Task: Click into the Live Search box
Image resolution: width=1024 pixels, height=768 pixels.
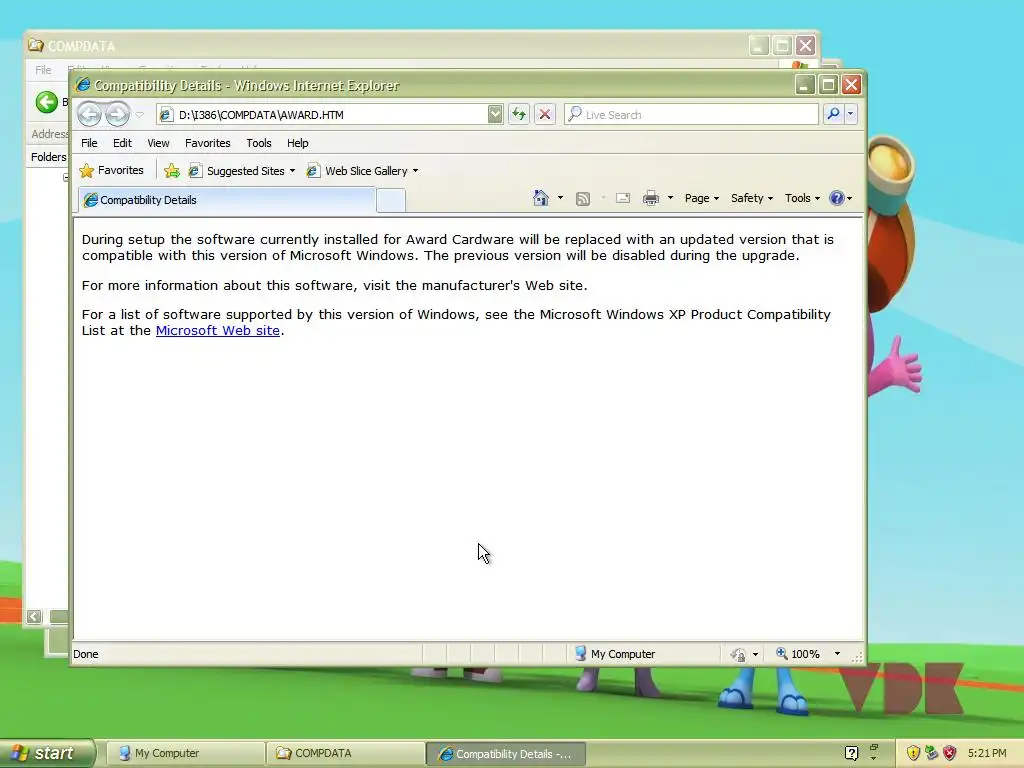Action: [x=691, y=115]
